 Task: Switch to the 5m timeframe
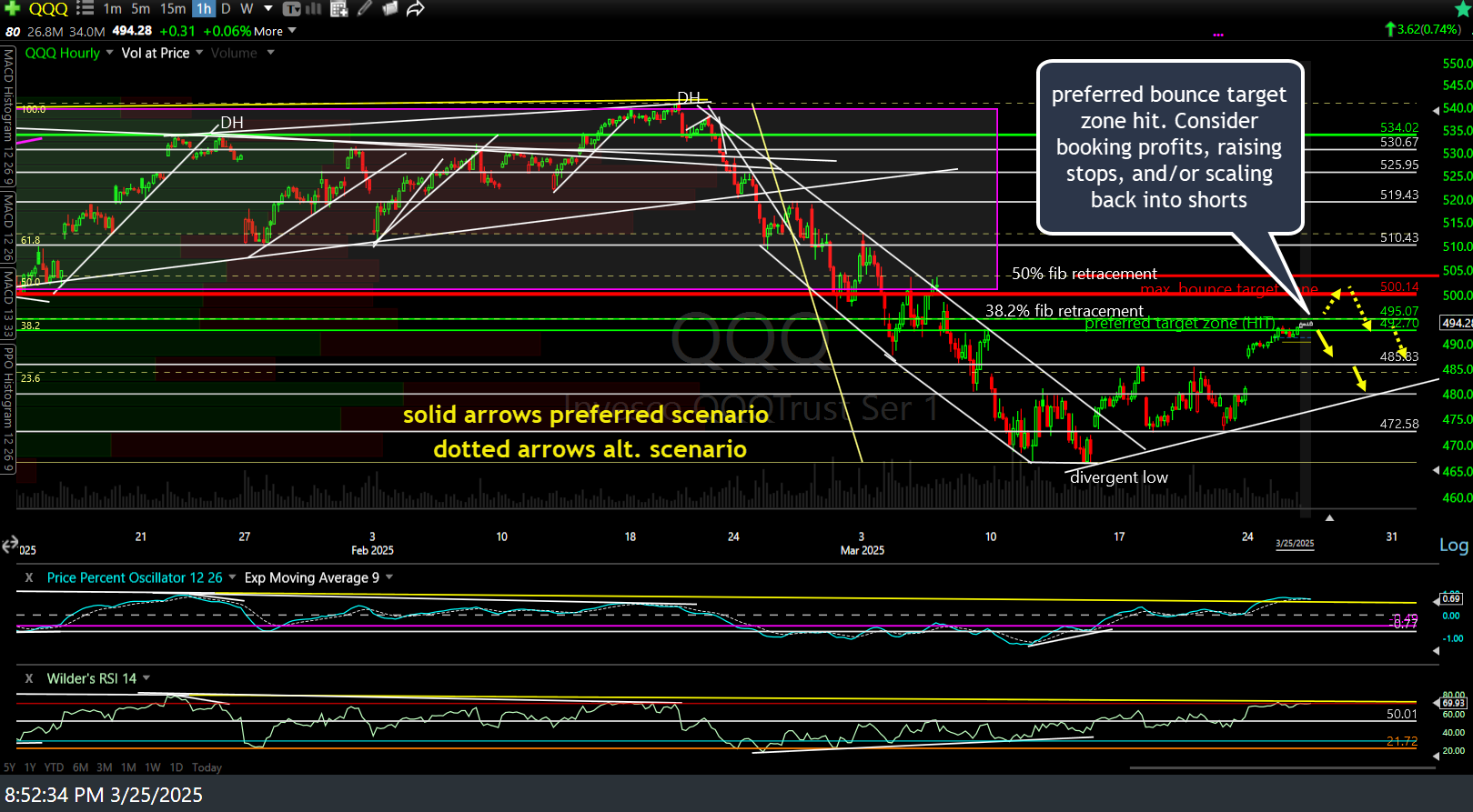click(141, 9)
